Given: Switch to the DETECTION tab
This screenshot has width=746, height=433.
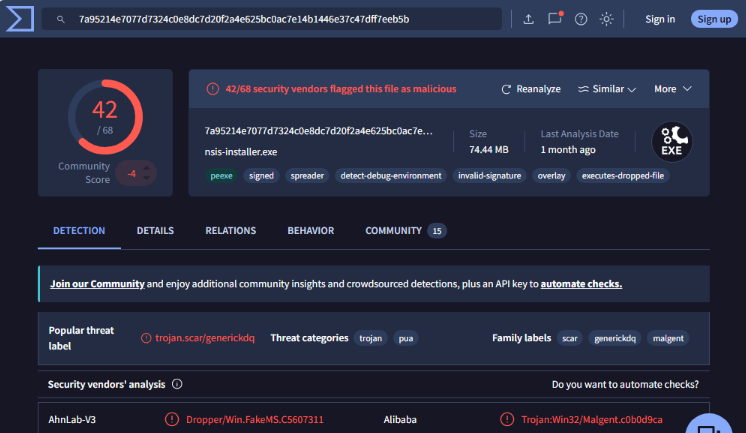Looking at the screenshot, I should click(79, 231).
